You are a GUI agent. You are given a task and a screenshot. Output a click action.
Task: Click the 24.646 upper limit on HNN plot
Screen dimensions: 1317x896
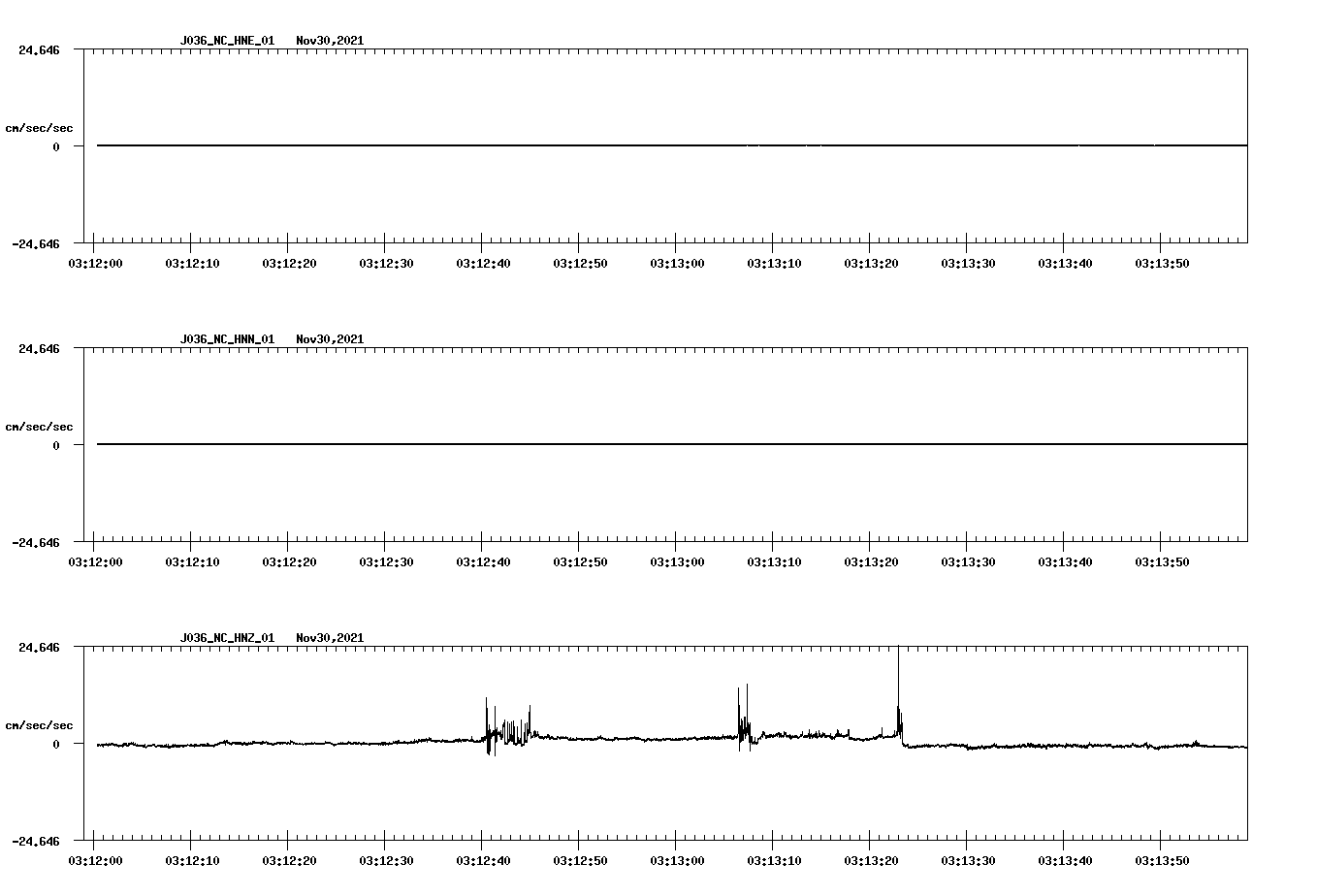coord(39,348)
